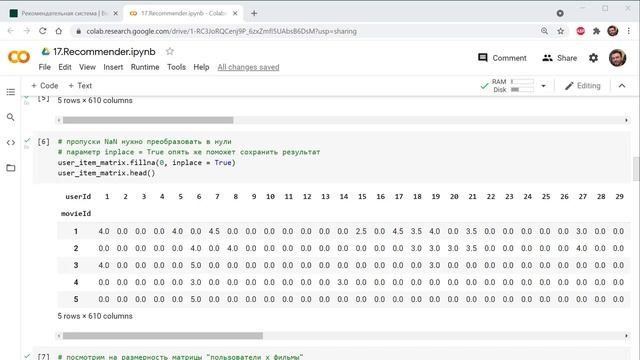Open the View menu
The width and height of the screenshot is (640, 360).
87,67
